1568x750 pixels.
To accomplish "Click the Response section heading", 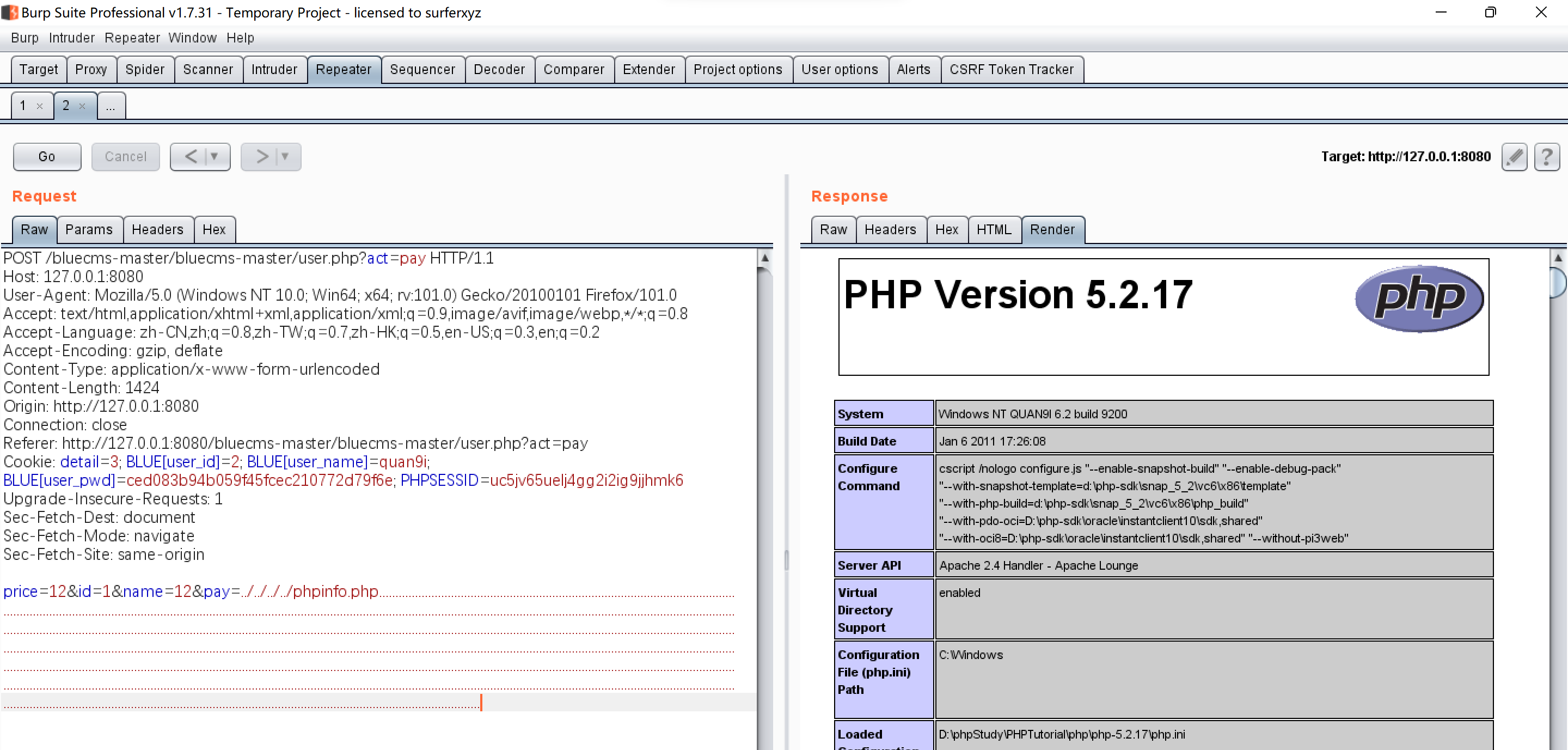I will click(849, 196).
